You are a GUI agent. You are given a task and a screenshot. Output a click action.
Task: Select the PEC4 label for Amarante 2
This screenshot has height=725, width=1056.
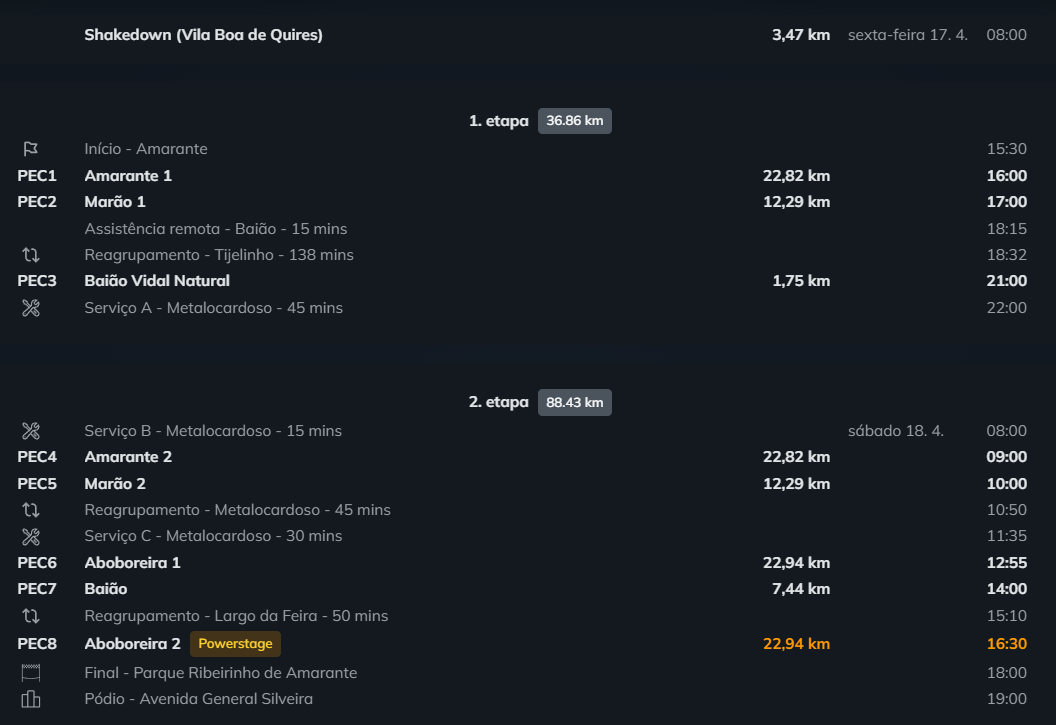point(37,457)
